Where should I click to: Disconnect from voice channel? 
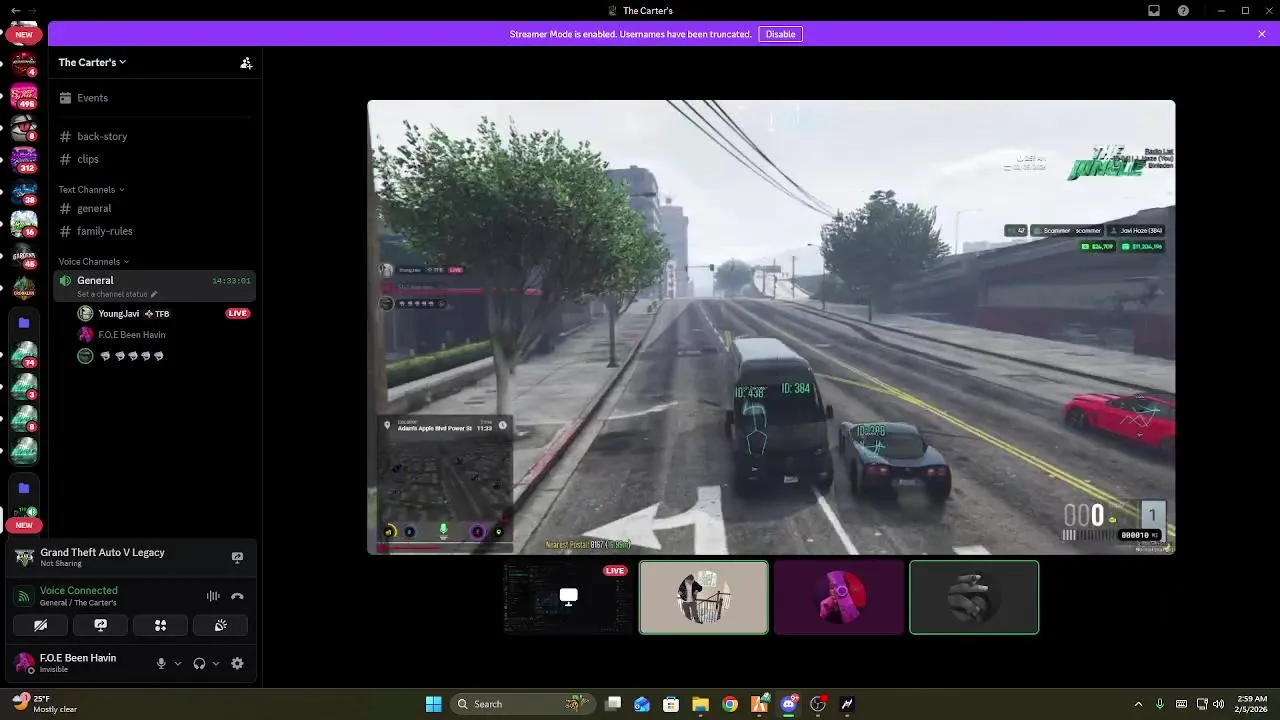[x=237, y=596]
